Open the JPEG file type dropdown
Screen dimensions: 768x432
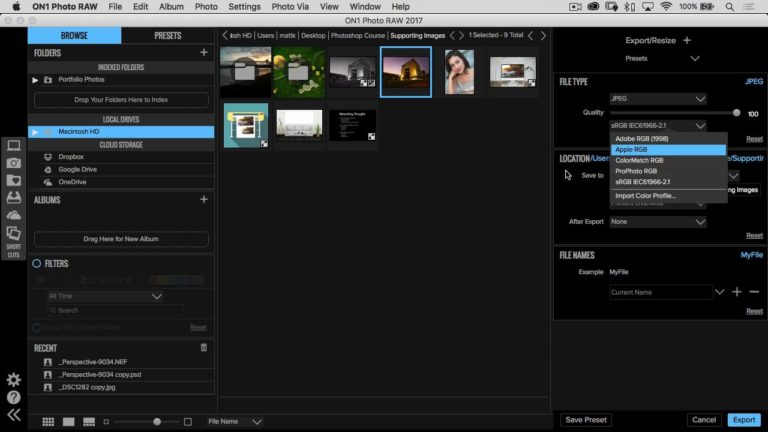click(658, 99)
